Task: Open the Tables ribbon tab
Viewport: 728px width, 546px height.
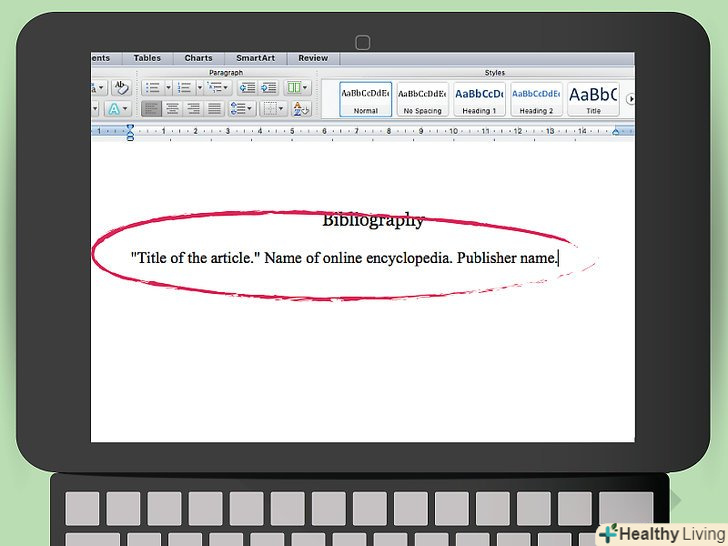Action: point(147,58)
